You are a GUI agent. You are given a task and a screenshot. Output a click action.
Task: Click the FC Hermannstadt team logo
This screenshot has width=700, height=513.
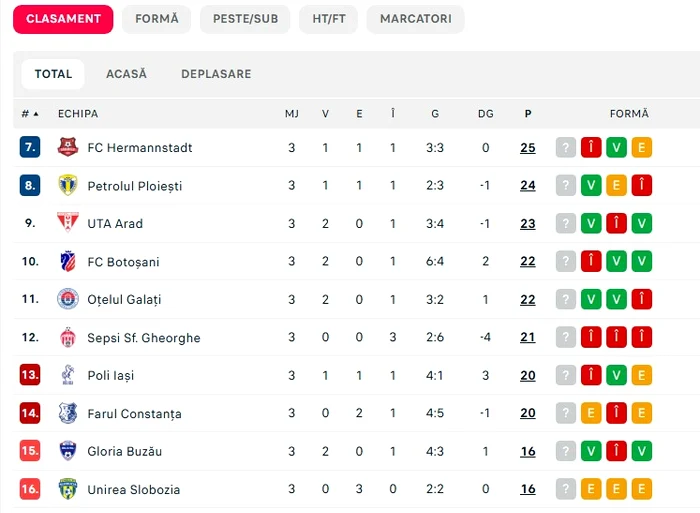tap(68, 148)
